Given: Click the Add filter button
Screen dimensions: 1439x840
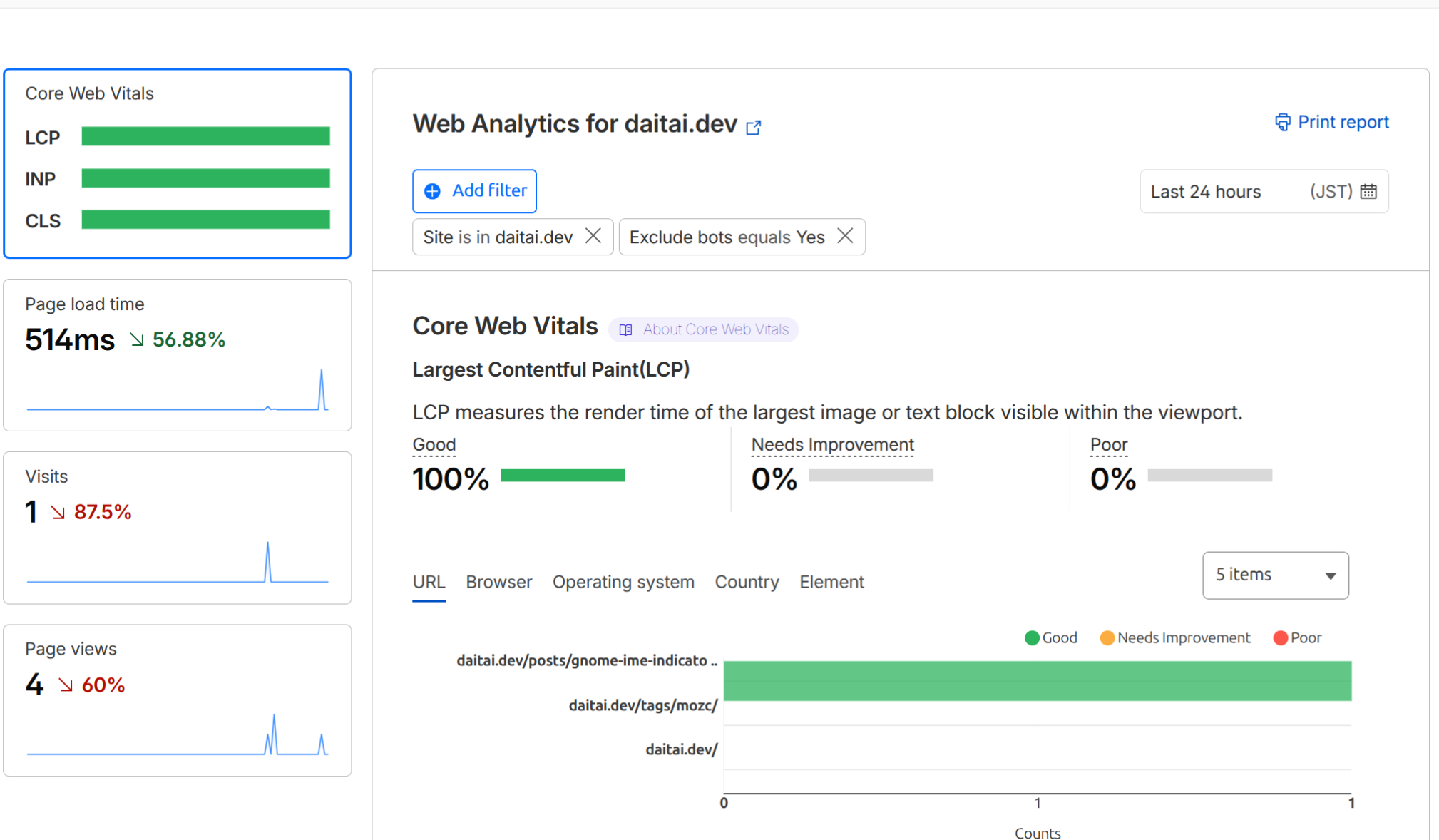Looking at the screenshot, I should (x=474, y=191).
